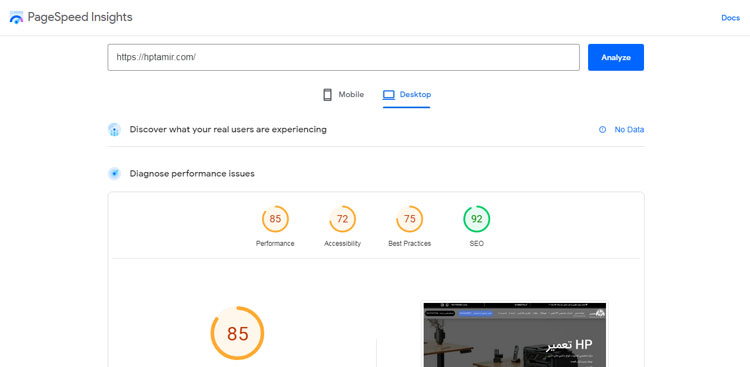750x367 pixels.
Task: Click the Performance label under the gauge
Action: pos(275,244)
